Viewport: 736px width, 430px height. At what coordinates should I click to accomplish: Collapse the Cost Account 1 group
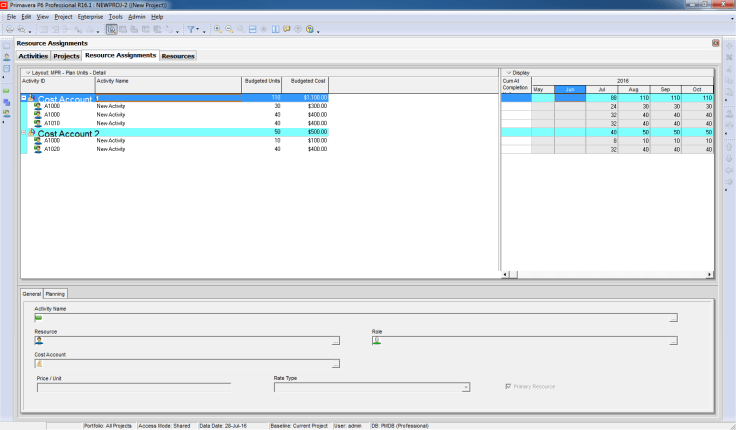[24, 98]
